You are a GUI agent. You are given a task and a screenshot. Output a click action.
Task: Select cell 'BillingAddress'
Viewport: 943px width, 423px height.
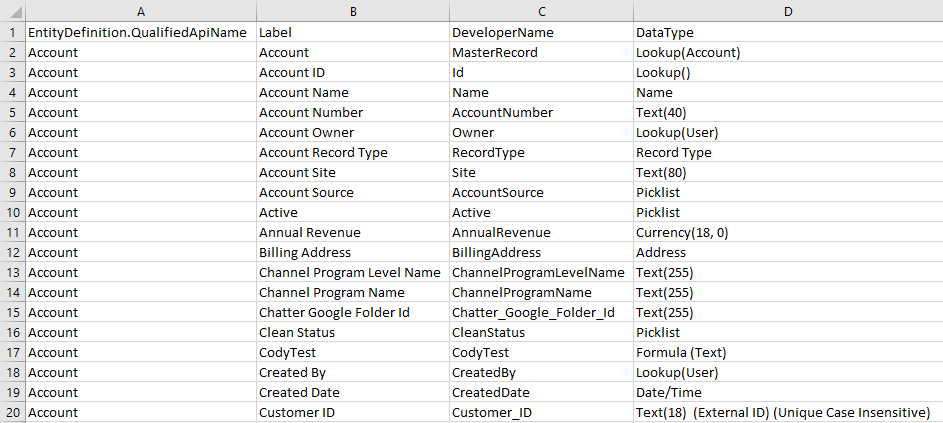[x=541, y=252]
